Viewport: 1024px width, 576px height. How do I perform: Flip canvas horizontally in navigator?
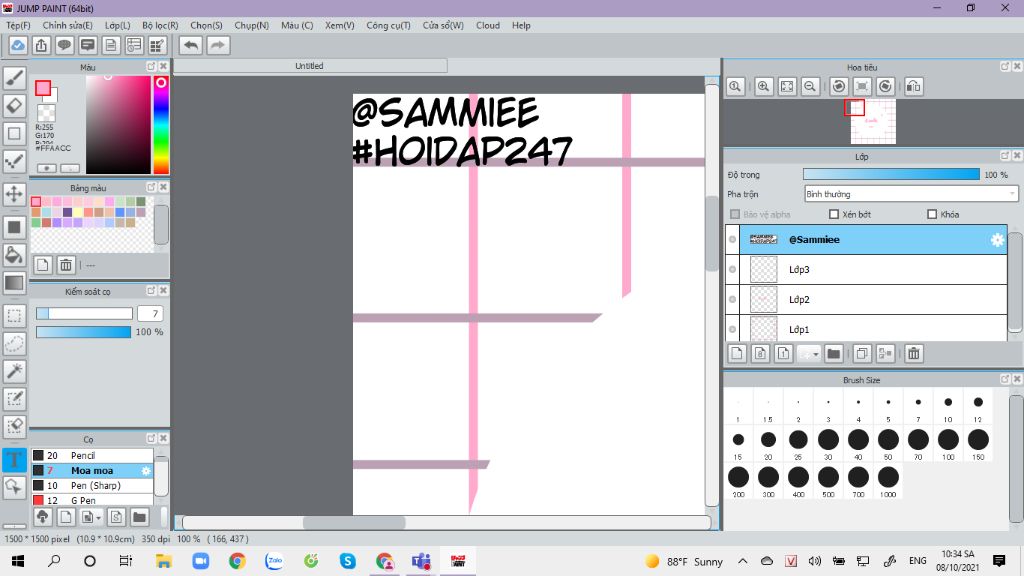click(x=914, y=86)
